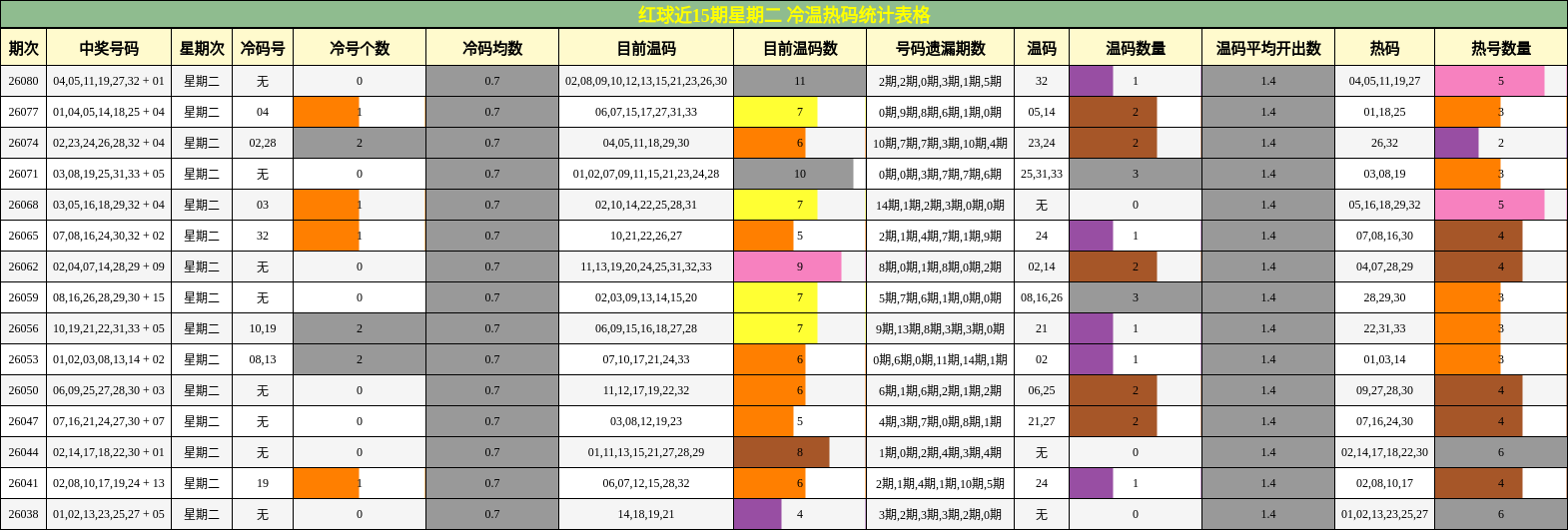Screen dimensions: 1568x530
Task: Click warm code cell 14,18,19,21
Action: coord(646,514)
